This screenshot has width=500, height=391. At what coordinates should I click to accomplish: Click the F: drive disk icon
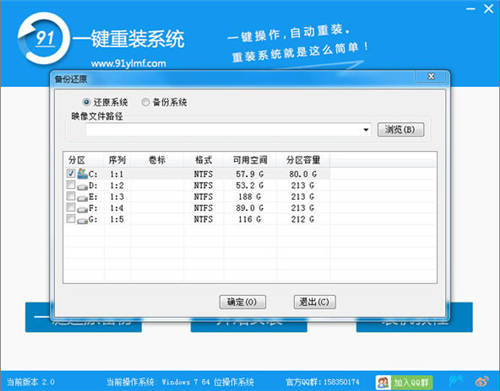coord(82,209)
